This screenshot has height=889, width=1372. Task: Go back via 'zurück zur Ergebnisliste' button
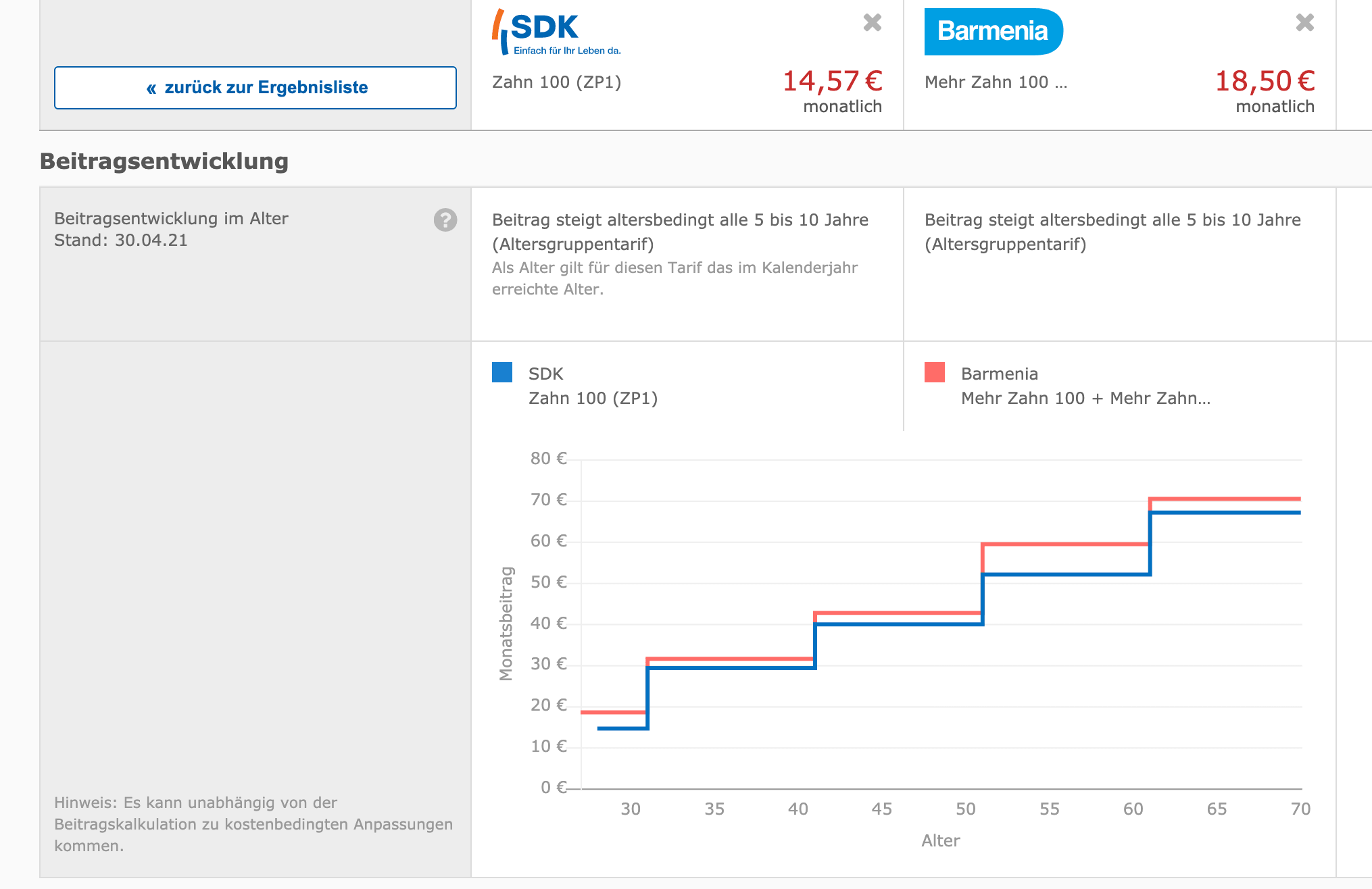point(255,88)
